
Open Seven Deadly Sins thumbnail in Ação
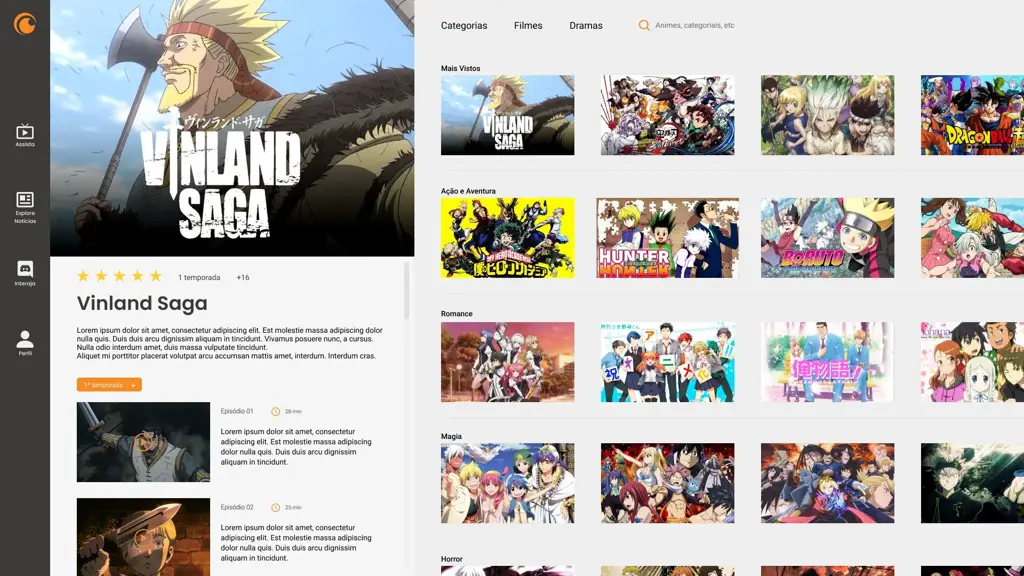pyautogui.click(x=972, y=238)
